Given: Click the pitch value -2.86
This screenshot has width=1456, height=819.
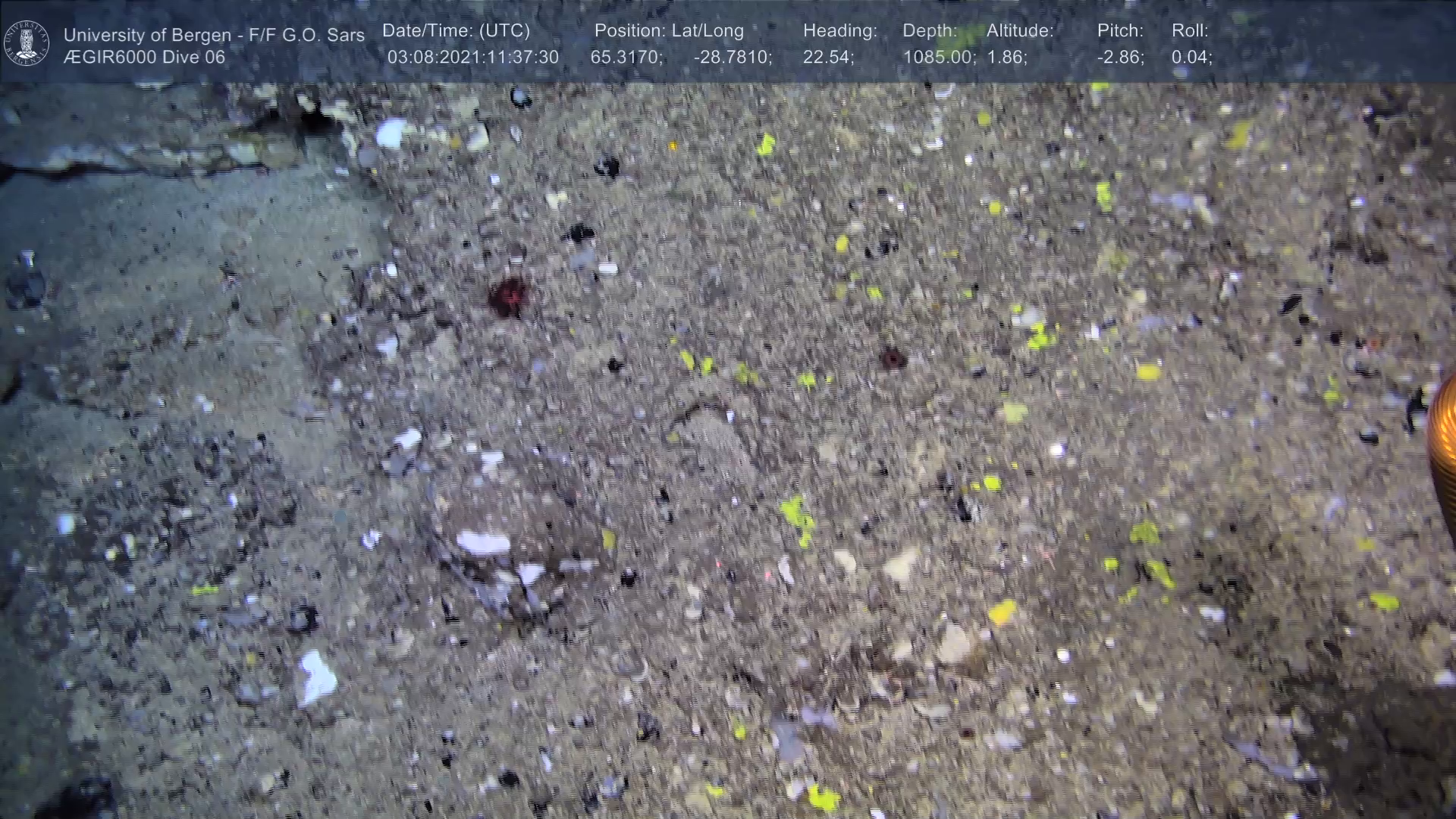Looking at the screenshot, I should [1120, 58].
